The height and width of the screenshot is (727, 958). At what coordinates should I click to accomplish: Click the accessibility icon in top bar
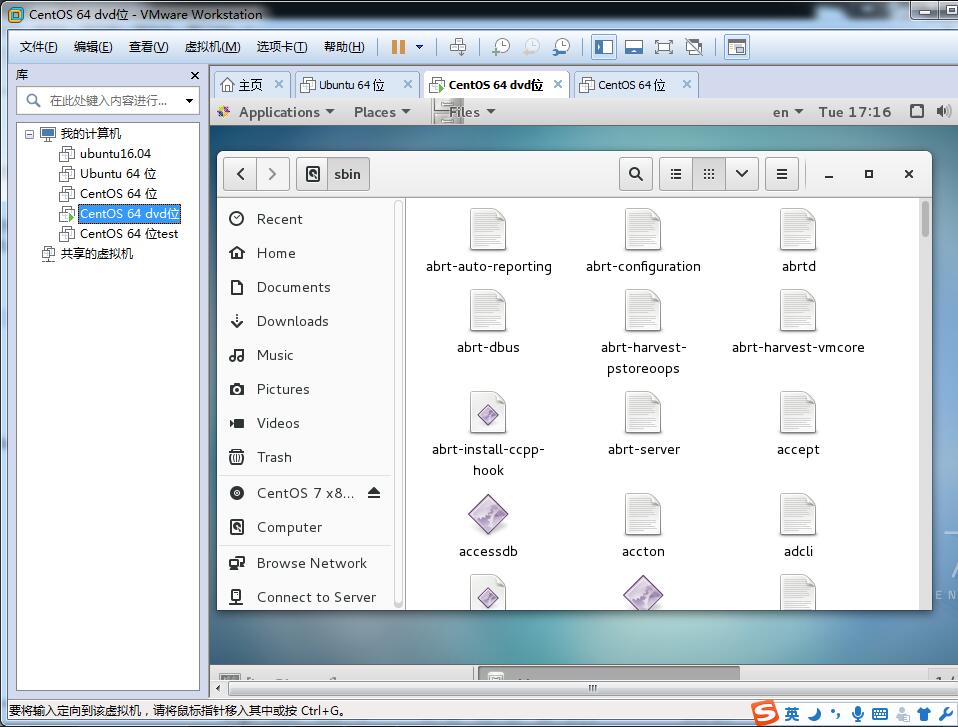tap(916, 111)
